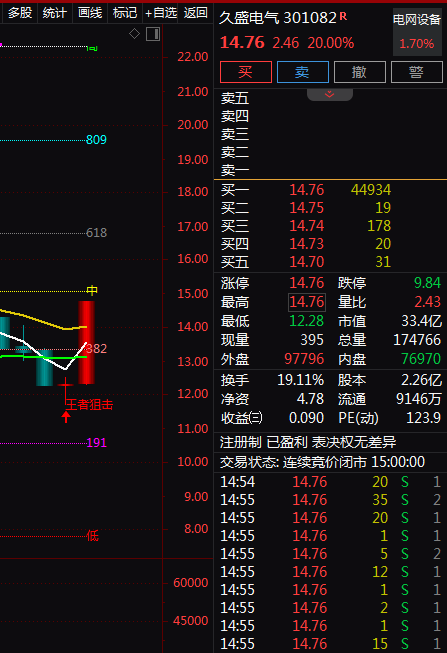447x653 pixels.
Task: Select the magenta 191 level label
Action: (x=97, y=442)
